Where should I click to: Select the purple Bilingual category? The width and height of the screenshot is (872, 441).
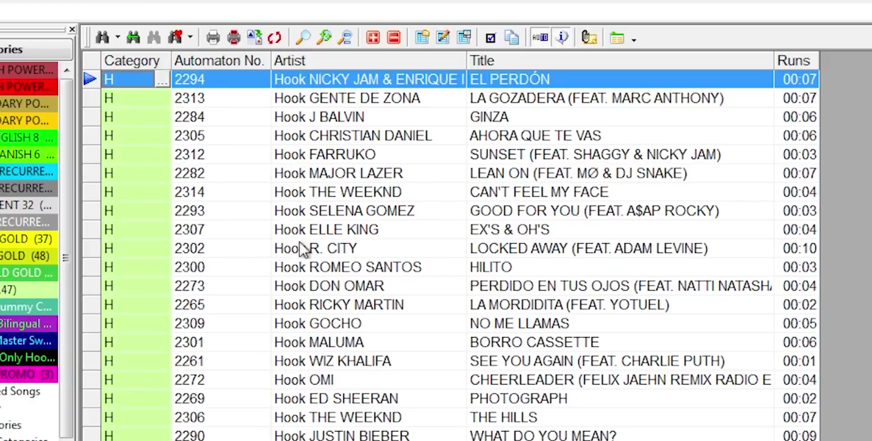[29, 324]
